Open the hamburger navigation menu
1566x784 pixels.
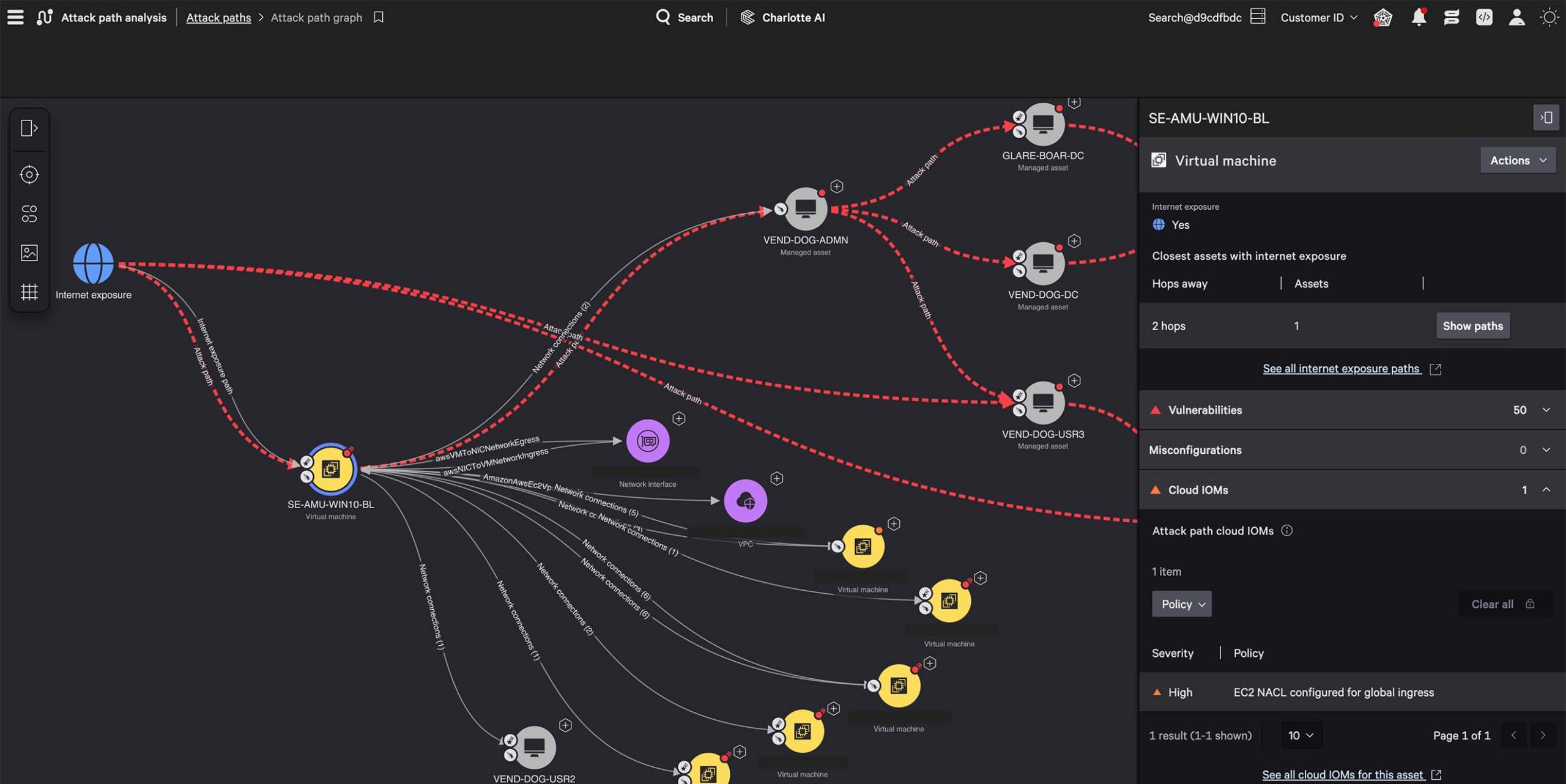click(x=15, y=17)
